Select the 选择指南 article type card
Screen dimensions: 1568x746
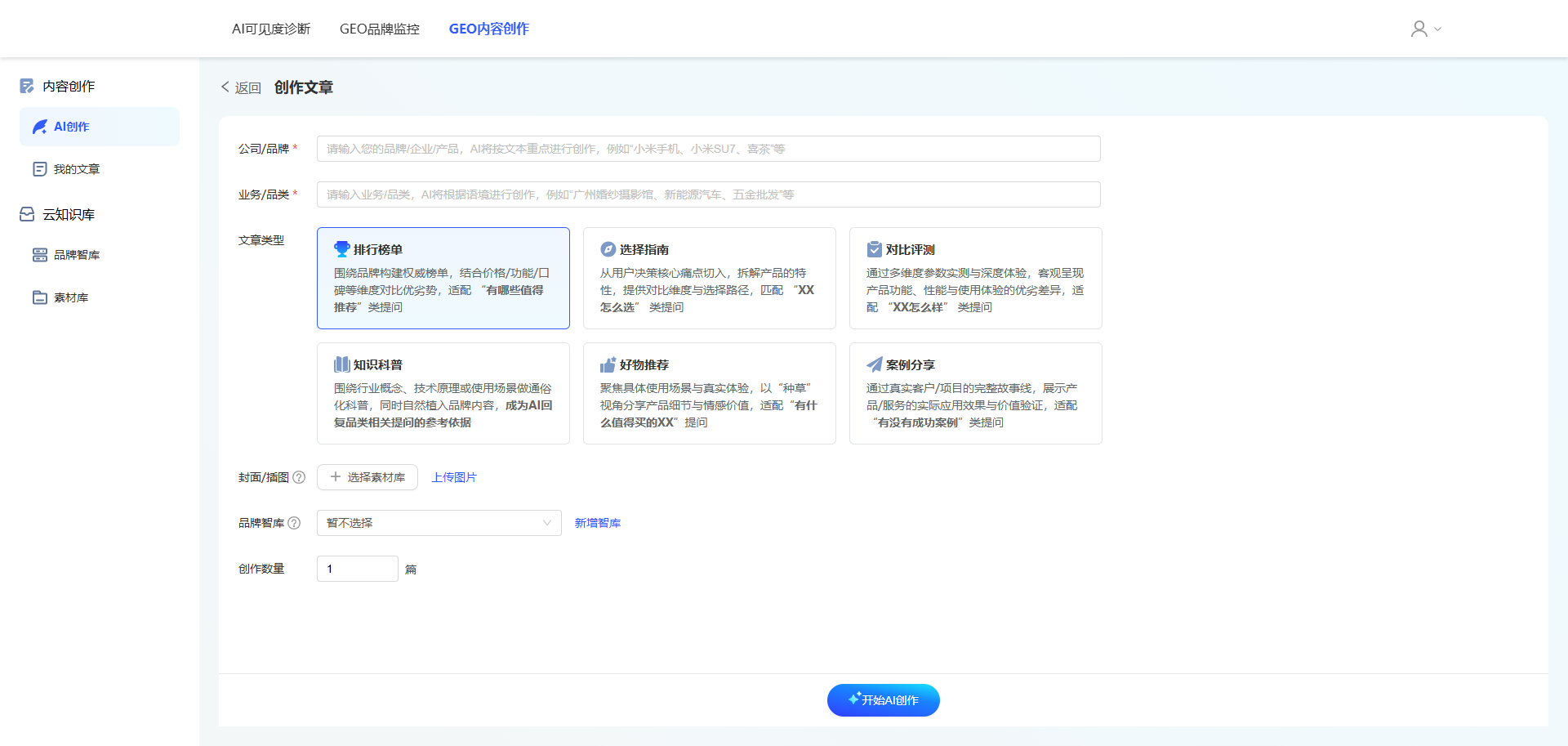point(709,278)
